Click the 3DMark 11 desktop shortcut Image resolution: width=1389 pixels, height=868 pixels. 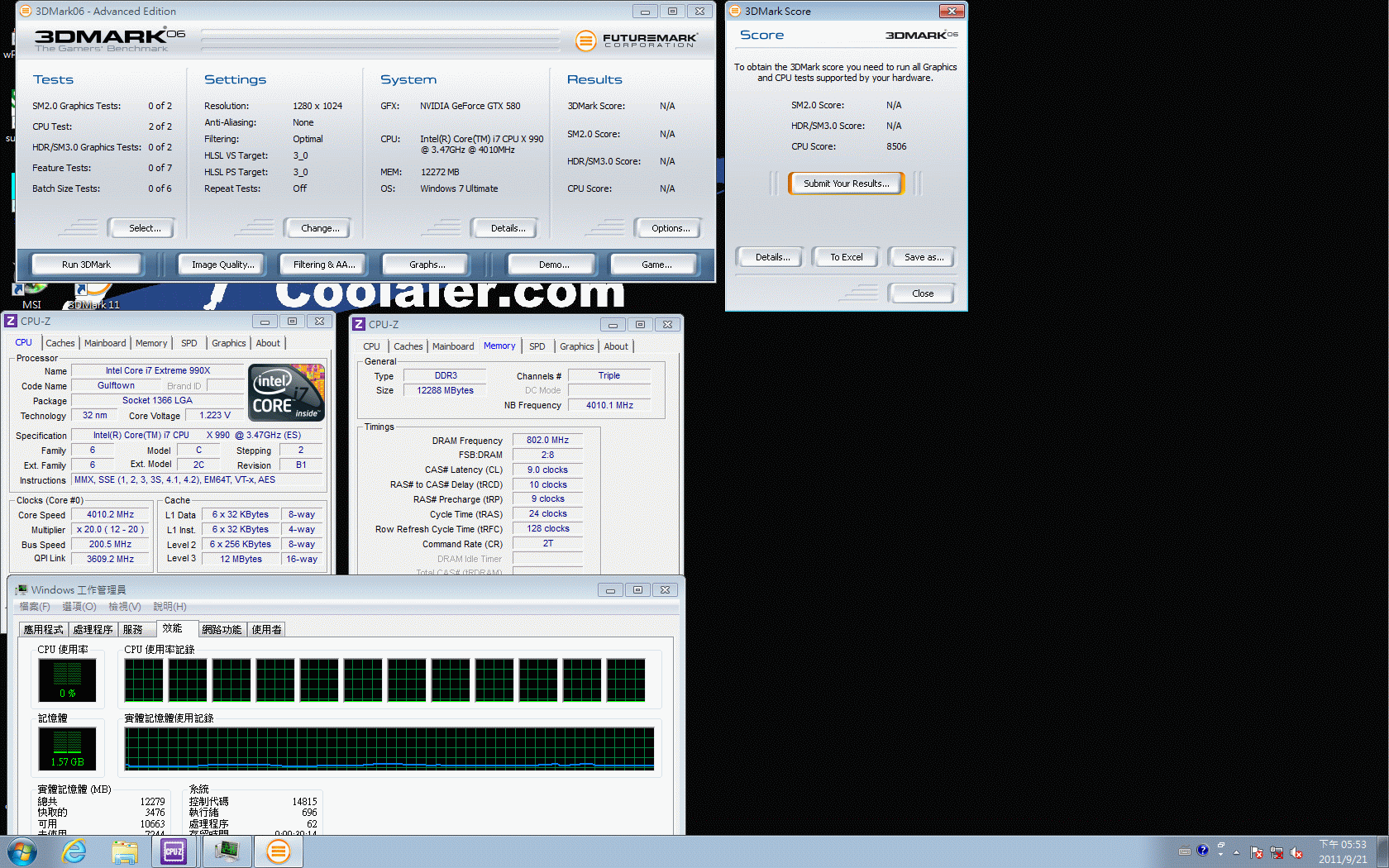click(x=93, y=296)
